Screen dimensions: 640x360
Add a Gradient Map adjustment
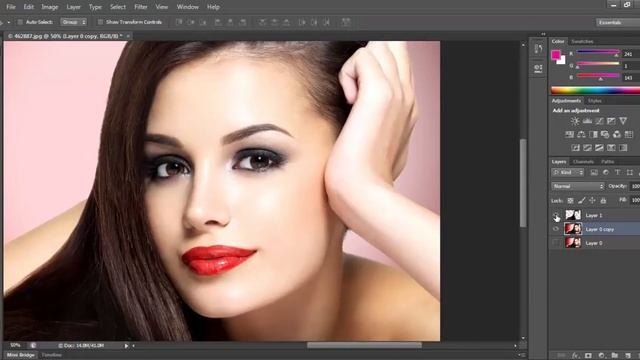pos(623,147)
